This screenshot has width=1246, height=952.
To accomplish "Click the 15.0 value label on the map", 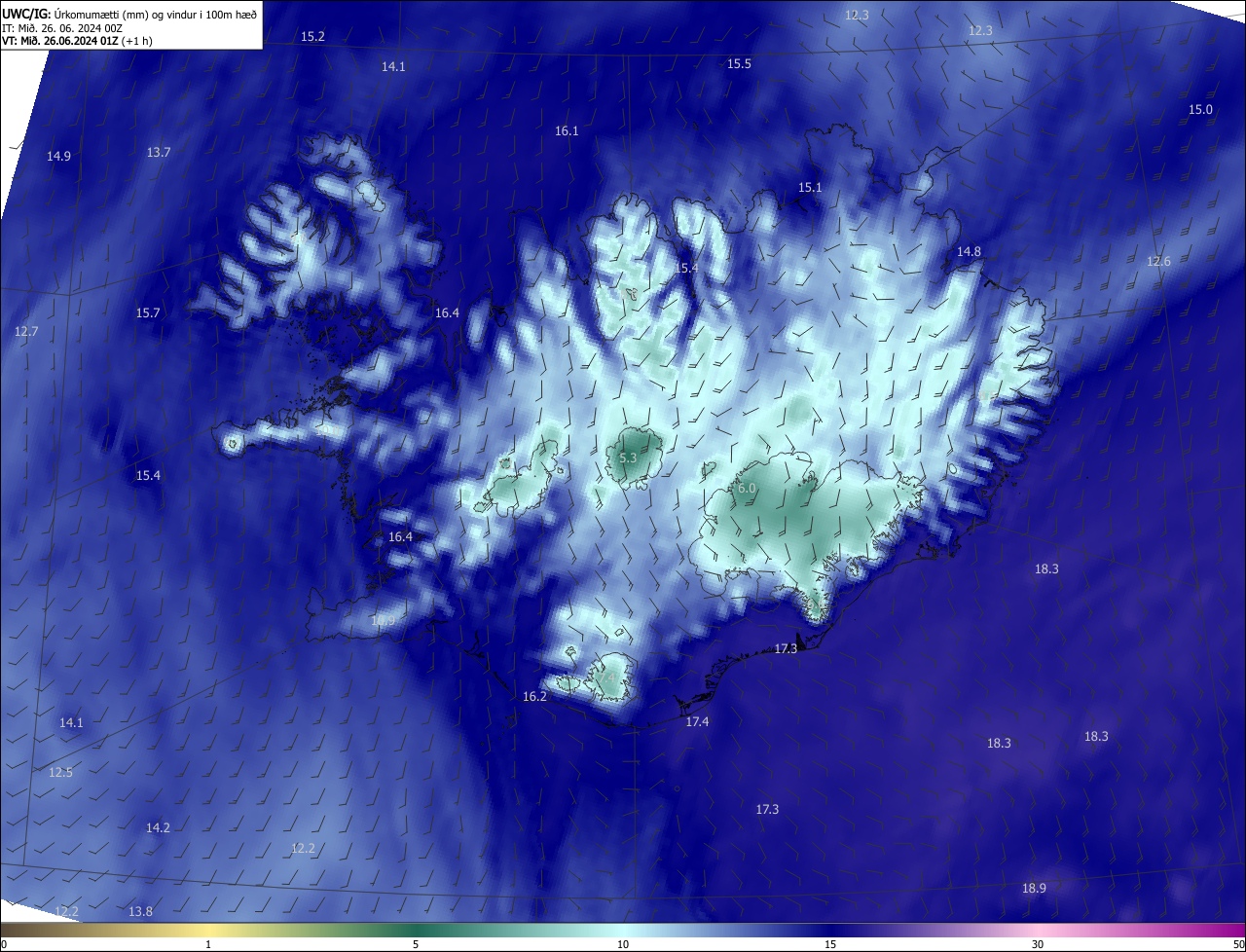I will 1200,109.
